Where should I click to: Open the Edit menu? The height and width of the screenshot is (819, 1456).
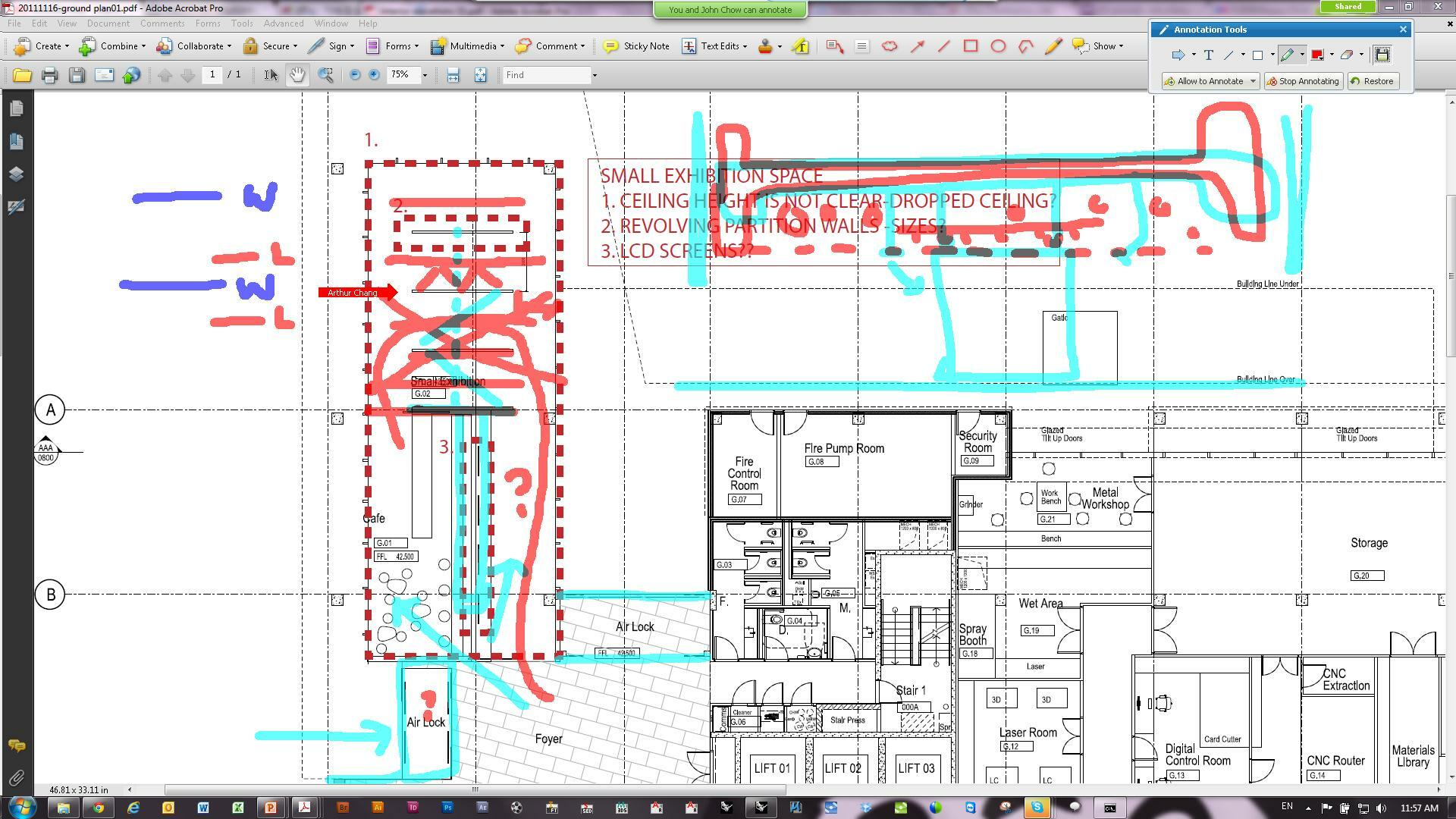[x=39, y=24]
